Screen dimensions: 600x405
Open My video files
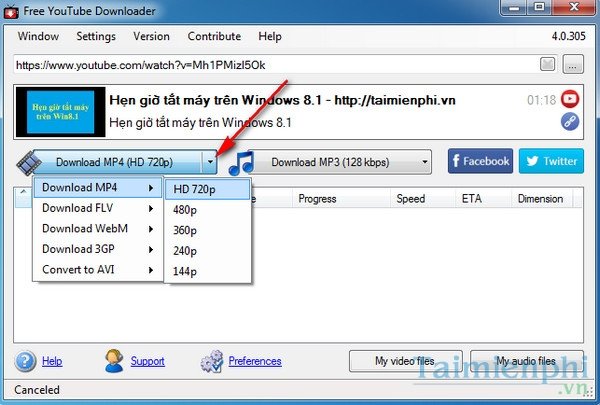pos(406,361)
